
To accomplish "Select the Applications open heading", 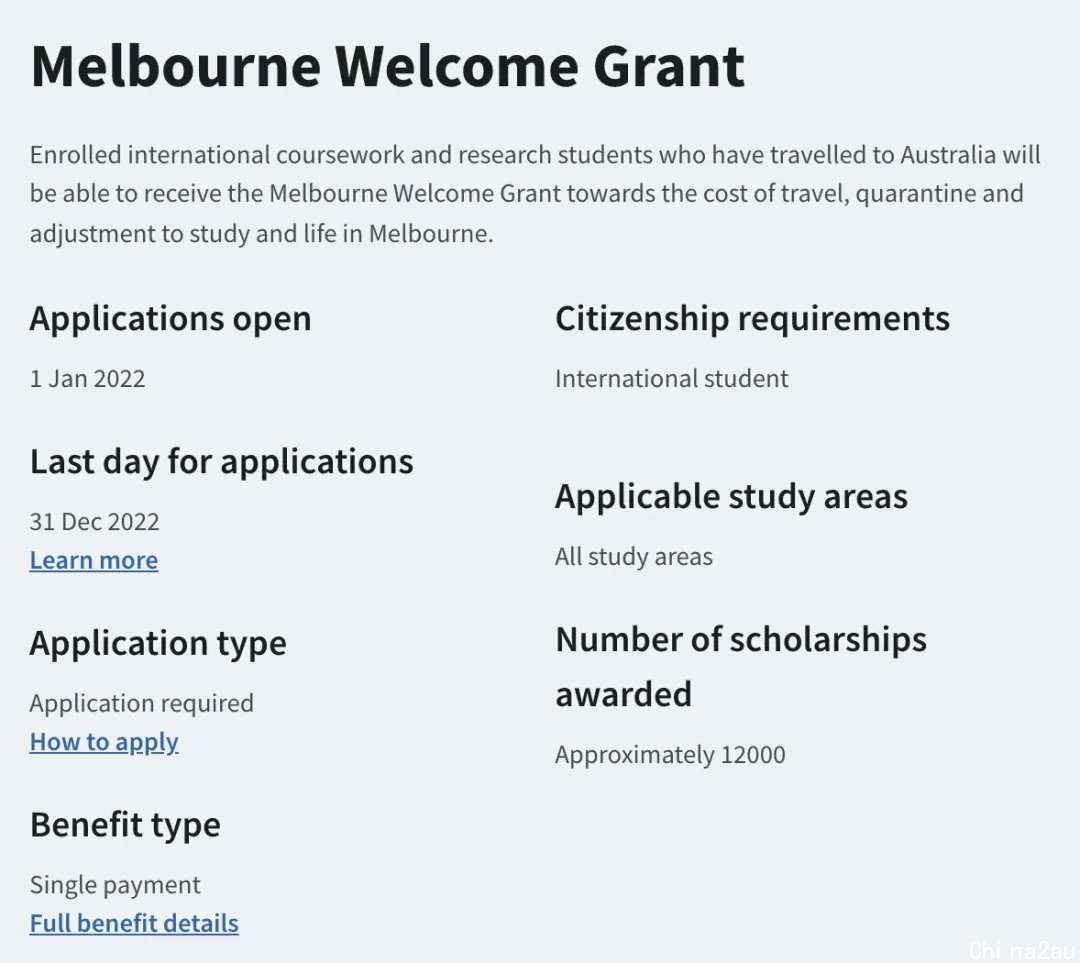I will (171, 319).
